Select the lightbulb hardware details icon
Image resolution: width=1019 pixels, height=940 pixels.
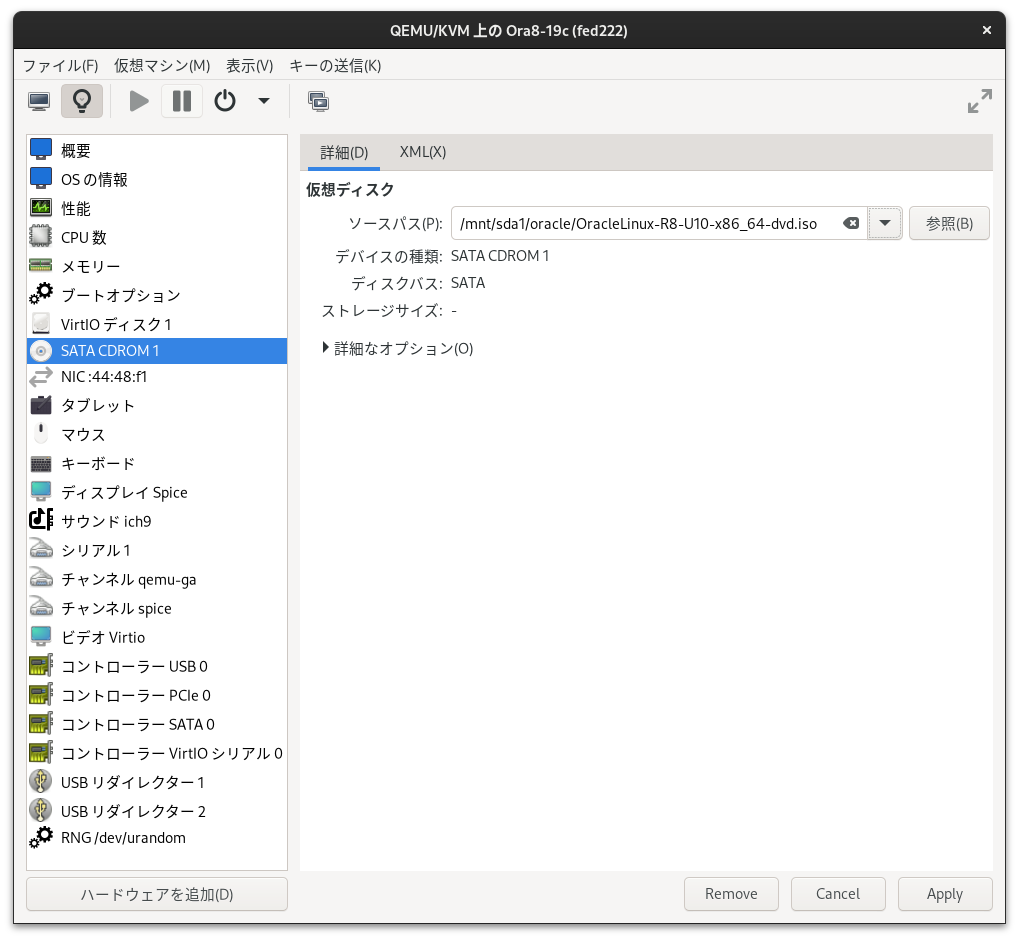coord(81,100)
